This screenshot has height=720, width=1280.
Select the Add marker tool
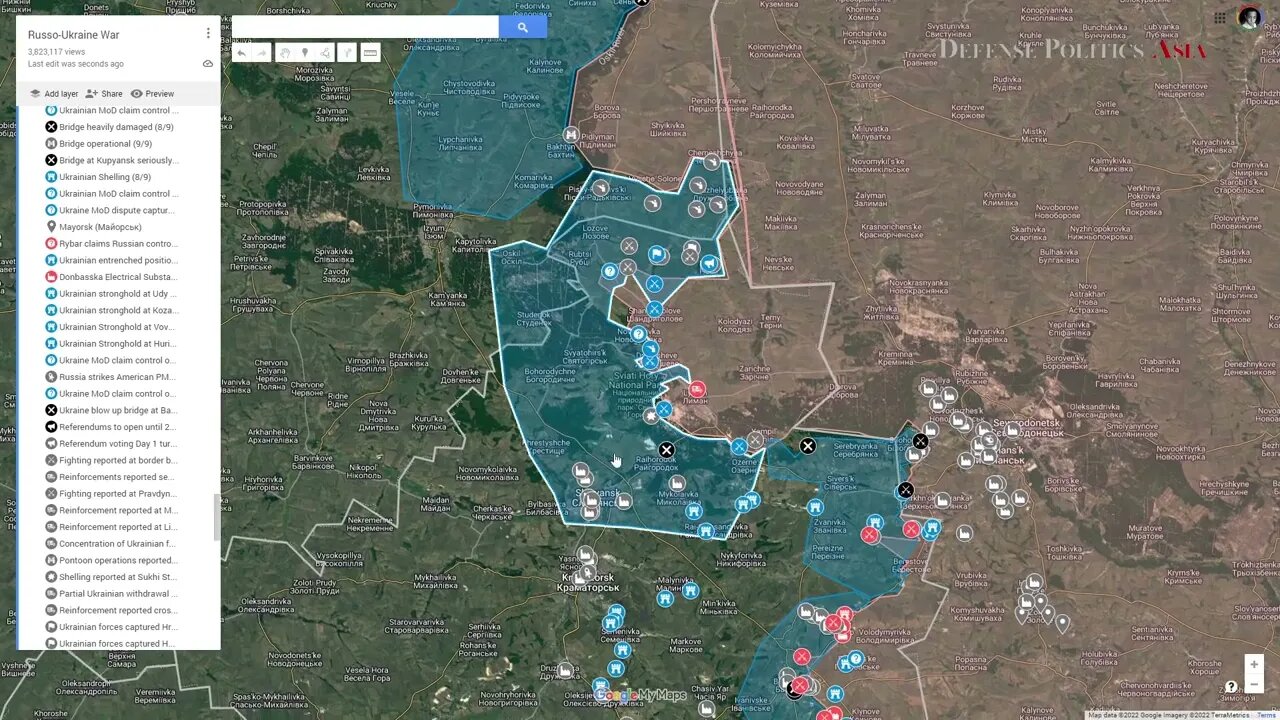pos(305,53)
